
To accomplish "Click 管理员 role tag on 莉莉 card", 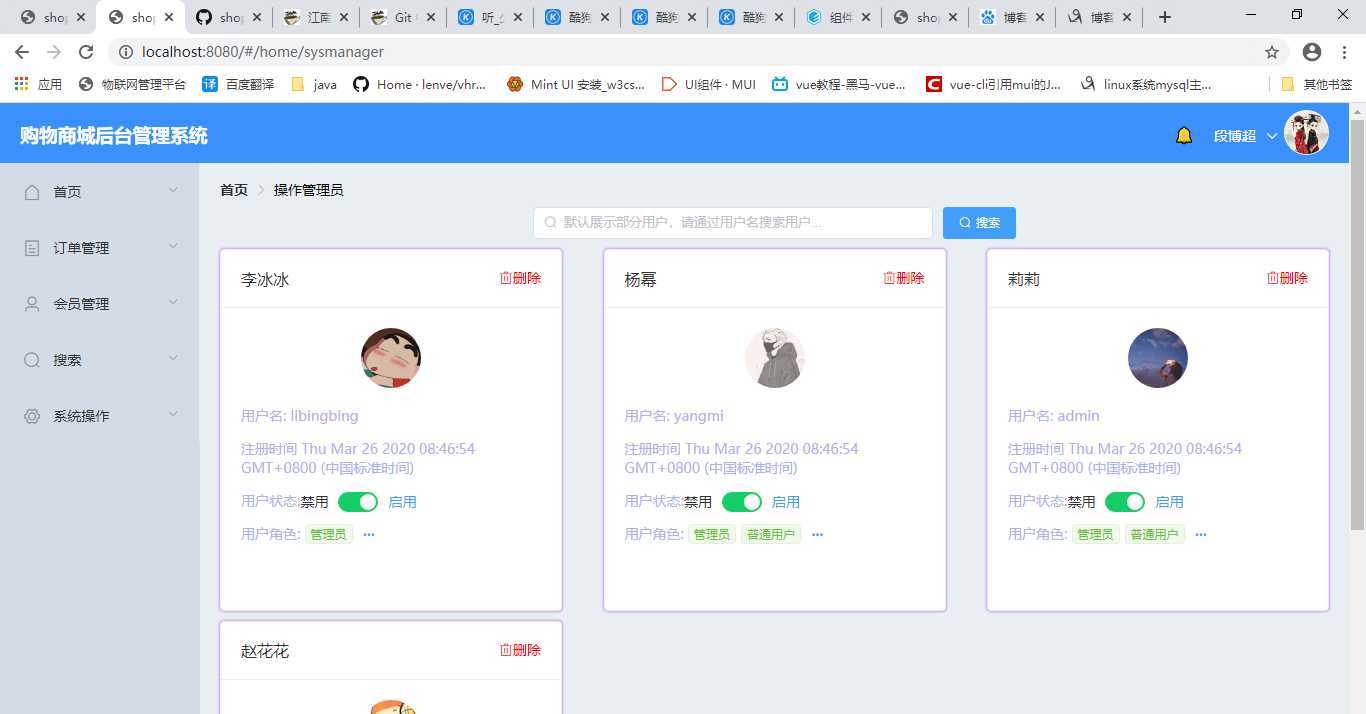I will pyautogui.click(x=1095, y=535).
